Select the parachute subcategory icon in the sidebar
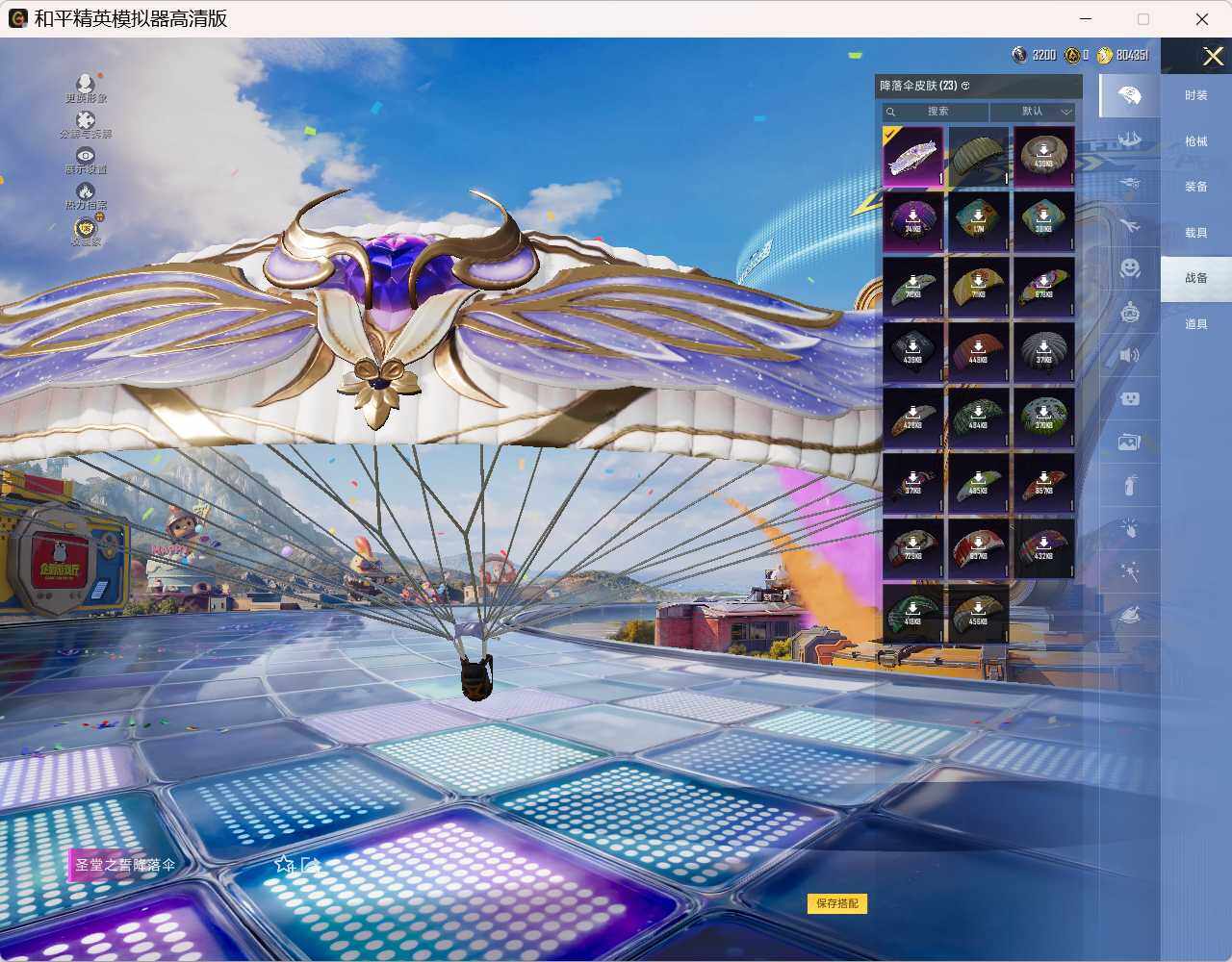The width and height of the screenshot is (1232, 962). coord(1130,95)
